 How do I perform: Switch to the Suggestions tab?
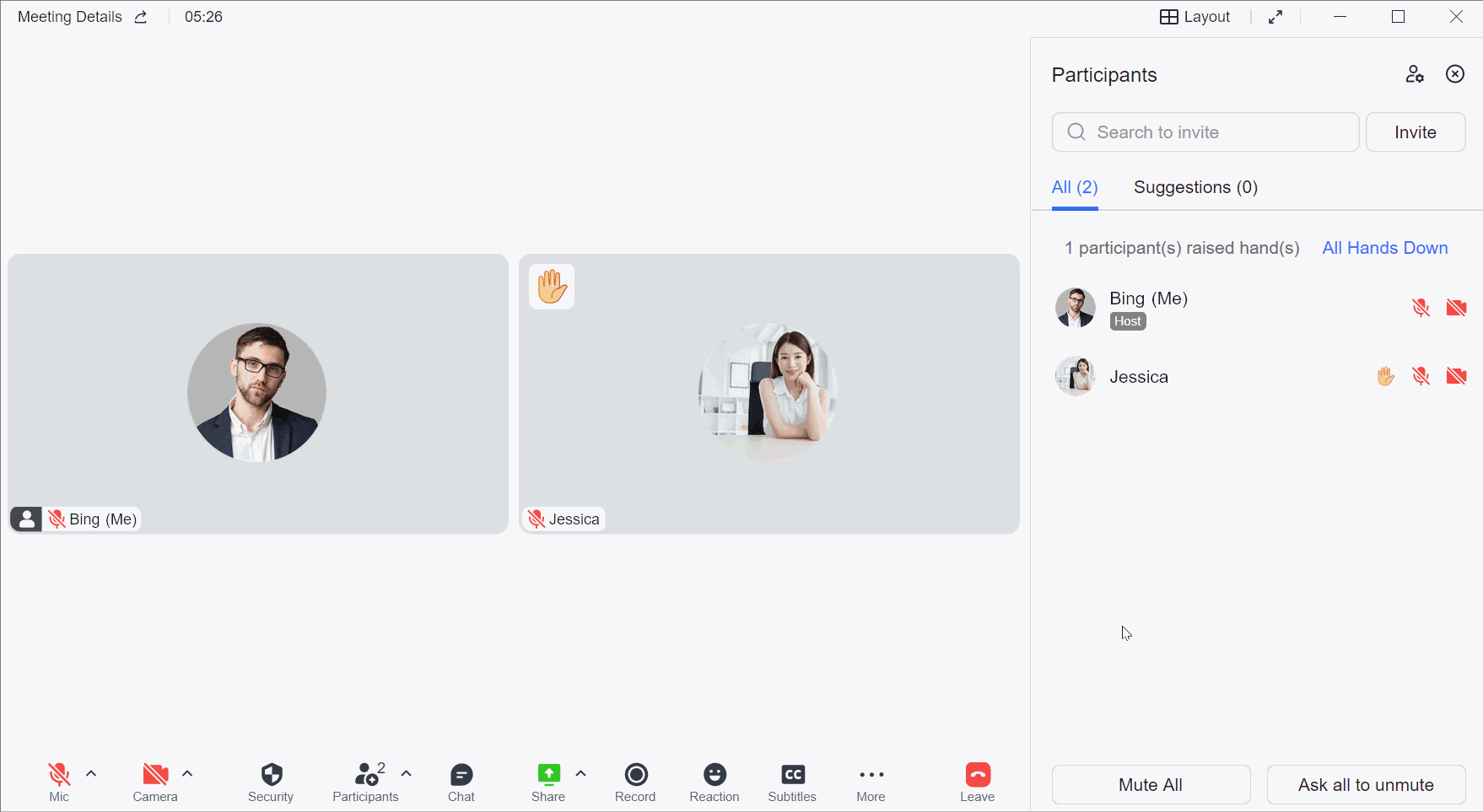[1195, 187]
